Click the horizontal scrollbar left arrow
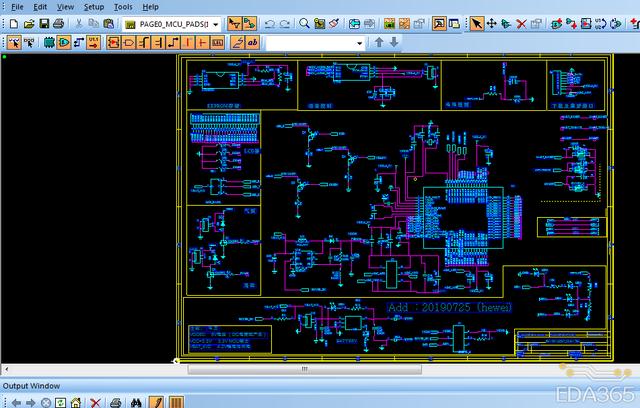Screen dimensions: 640x408 [x=6, y=369]
